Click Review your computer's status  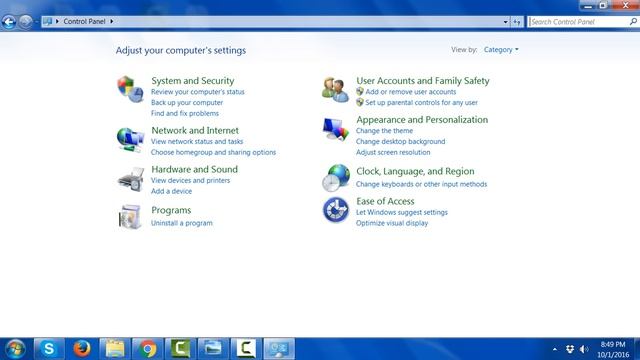tap(198, 92)
